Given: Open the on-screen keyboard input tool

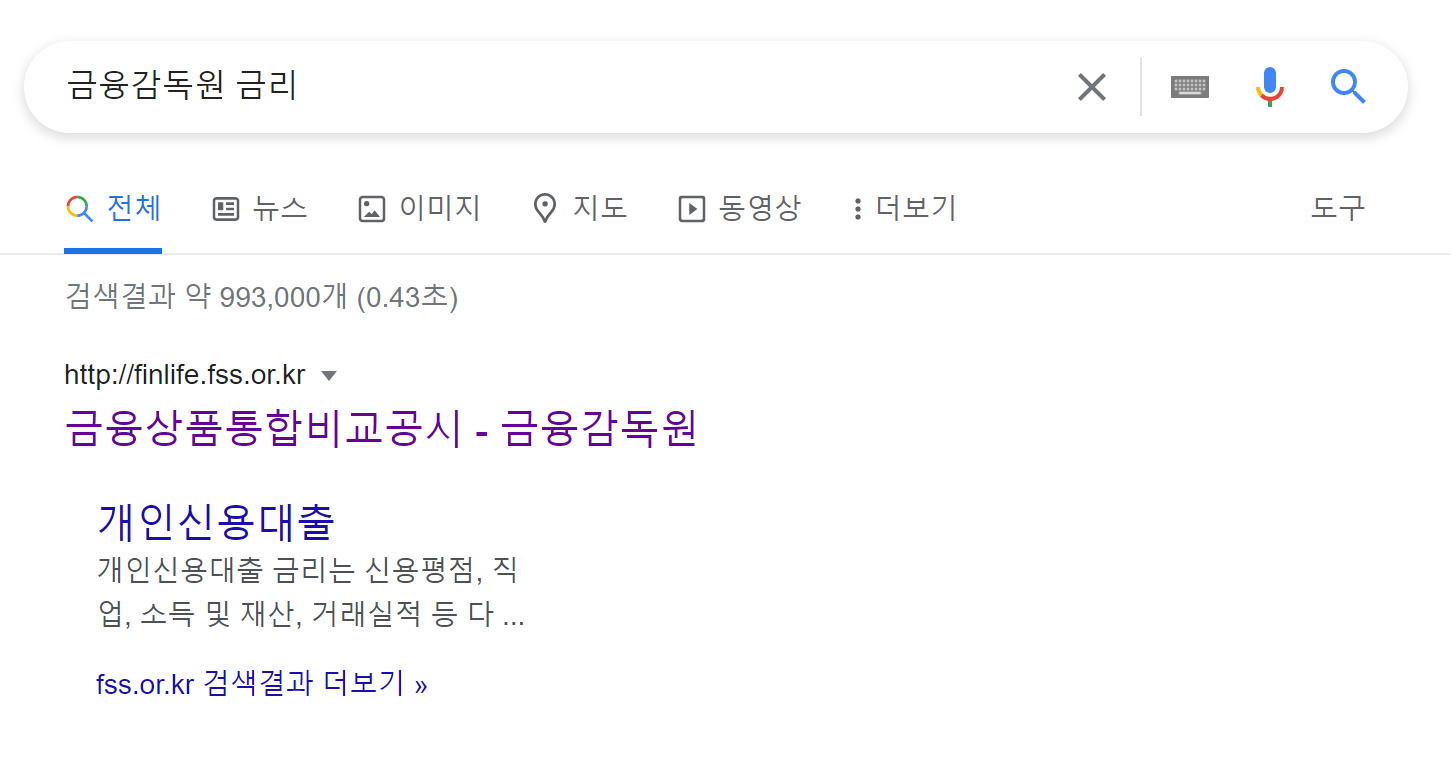Looking at the screenshot, I should (1190, 87).
